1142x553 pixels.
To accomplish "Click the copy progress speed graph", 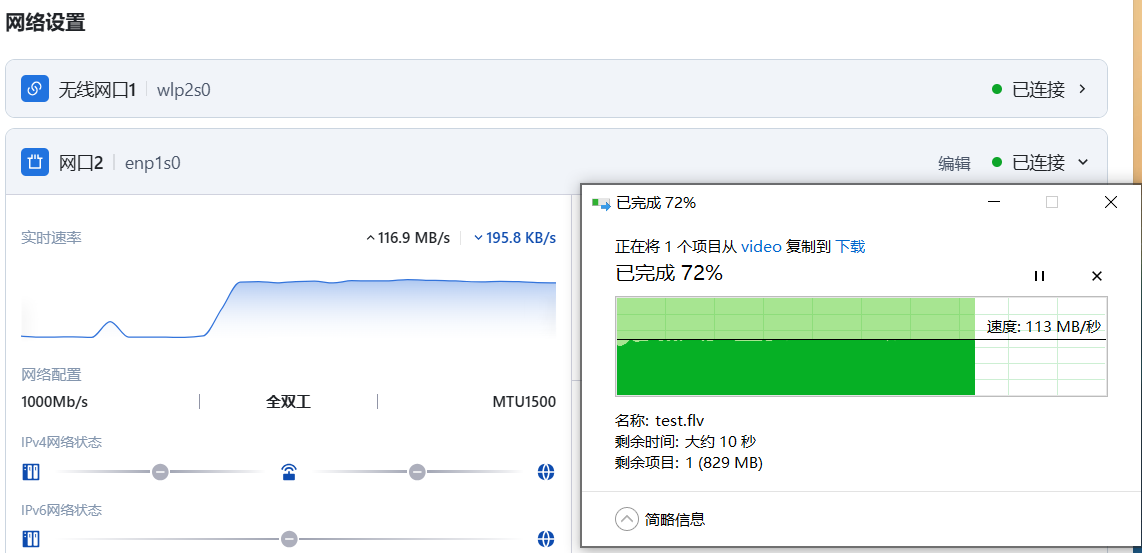I will 862,346.
